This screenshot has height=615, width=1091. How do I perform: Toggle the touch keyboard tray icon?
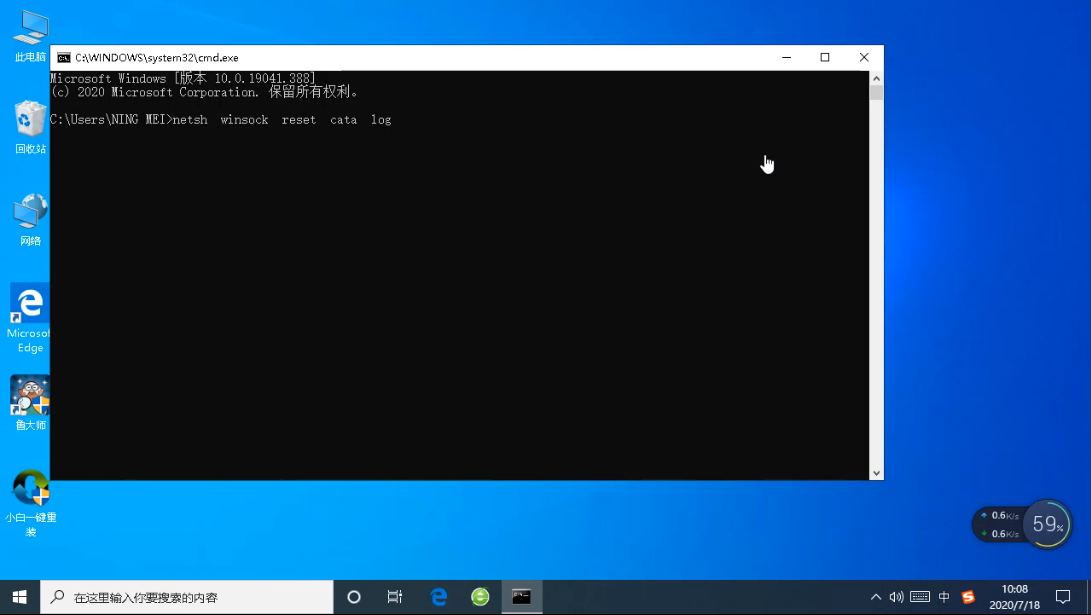920,597
